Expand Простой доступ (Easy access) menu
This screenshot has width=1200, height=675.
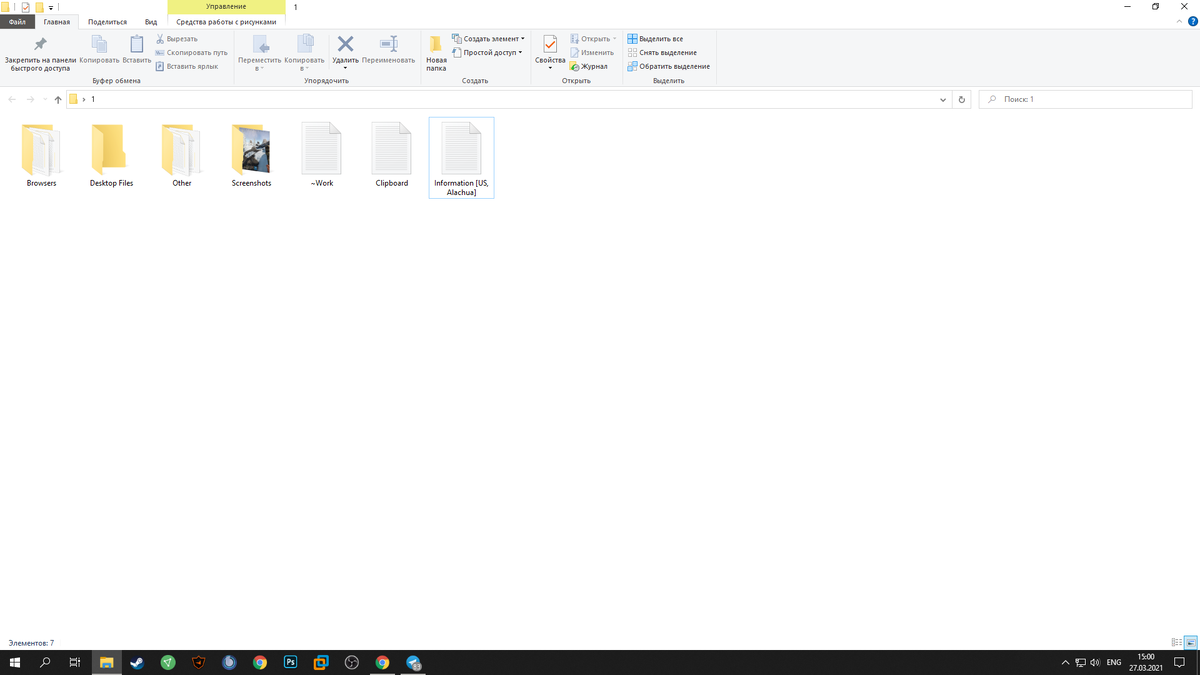coord(487,53)
